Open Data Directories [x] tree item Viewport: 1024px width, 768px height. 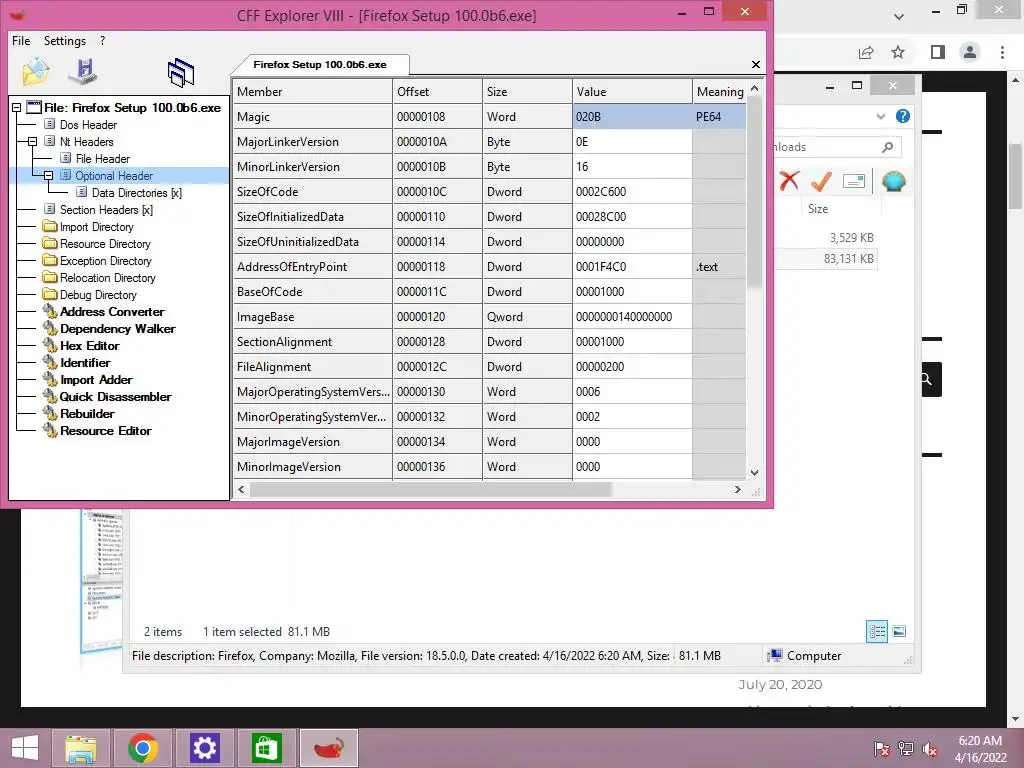click(x=136, y=193)
